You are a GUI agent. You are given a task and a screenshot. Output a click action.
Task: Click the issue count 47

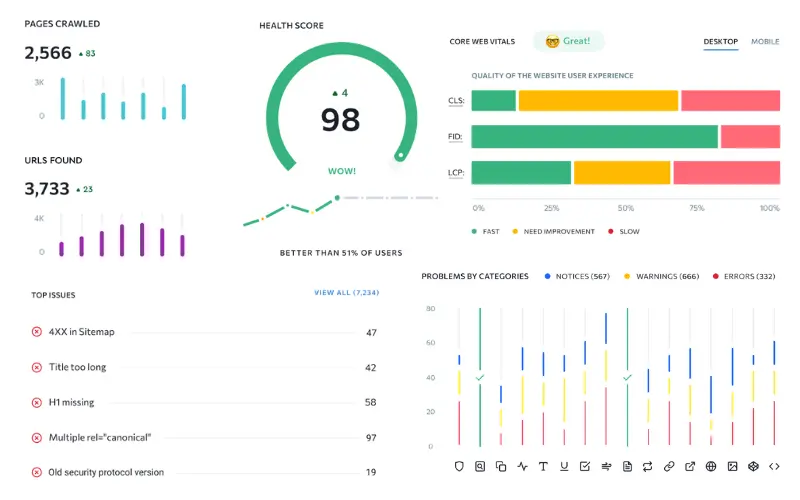pos(371,333)
